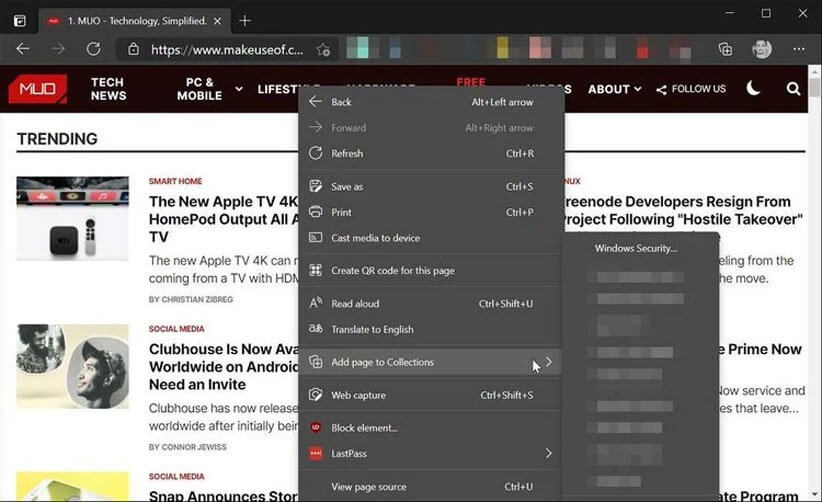Viewport: 822px width, 502px height.
Task: Add page to favorites star icon
Action: click(x=323, y=48)
